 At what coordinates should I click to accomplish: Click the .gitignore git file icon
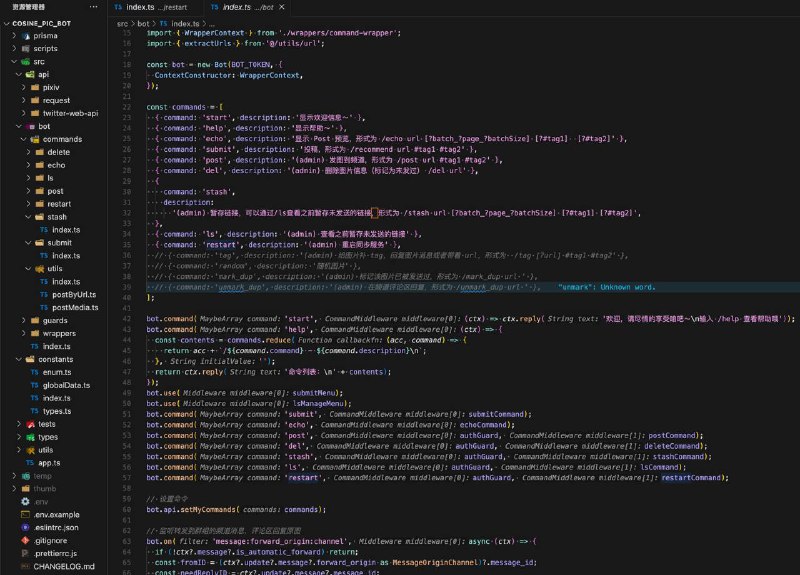pos(25,540)
